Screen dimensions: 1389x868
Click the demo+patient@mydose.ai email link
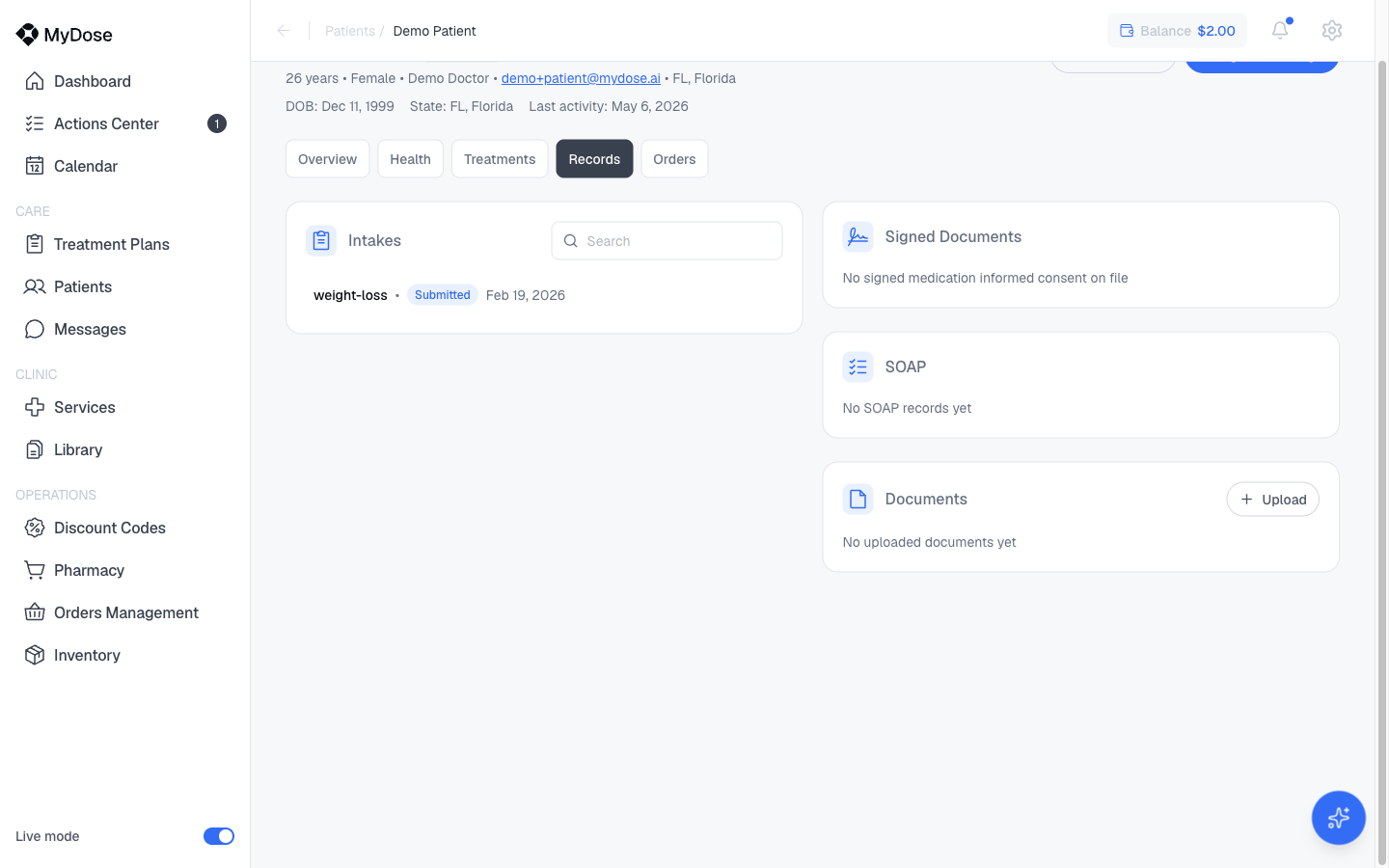point(581,78)
